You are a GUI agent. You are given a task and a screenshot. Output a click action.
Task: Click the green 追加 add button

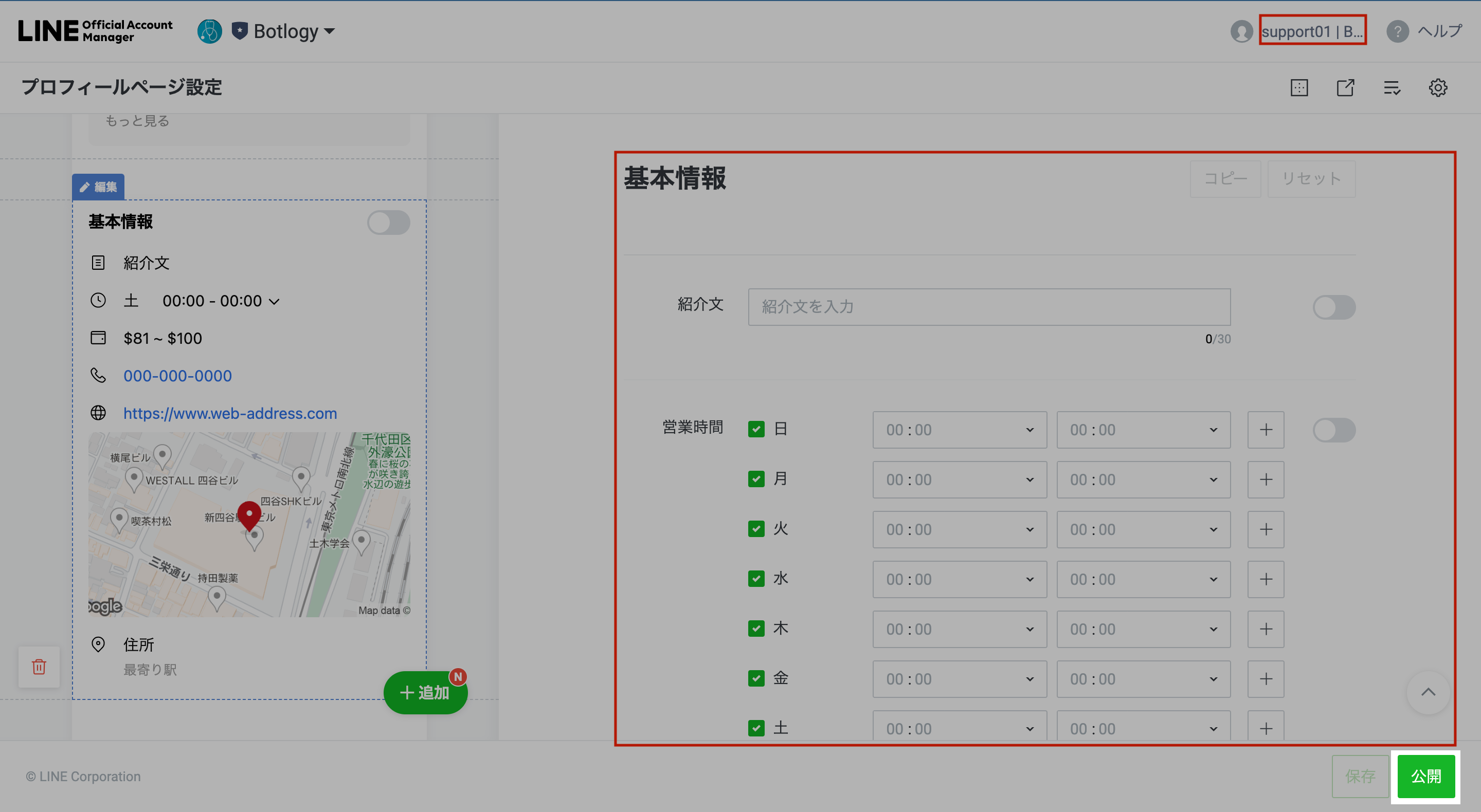click(425, 692)
